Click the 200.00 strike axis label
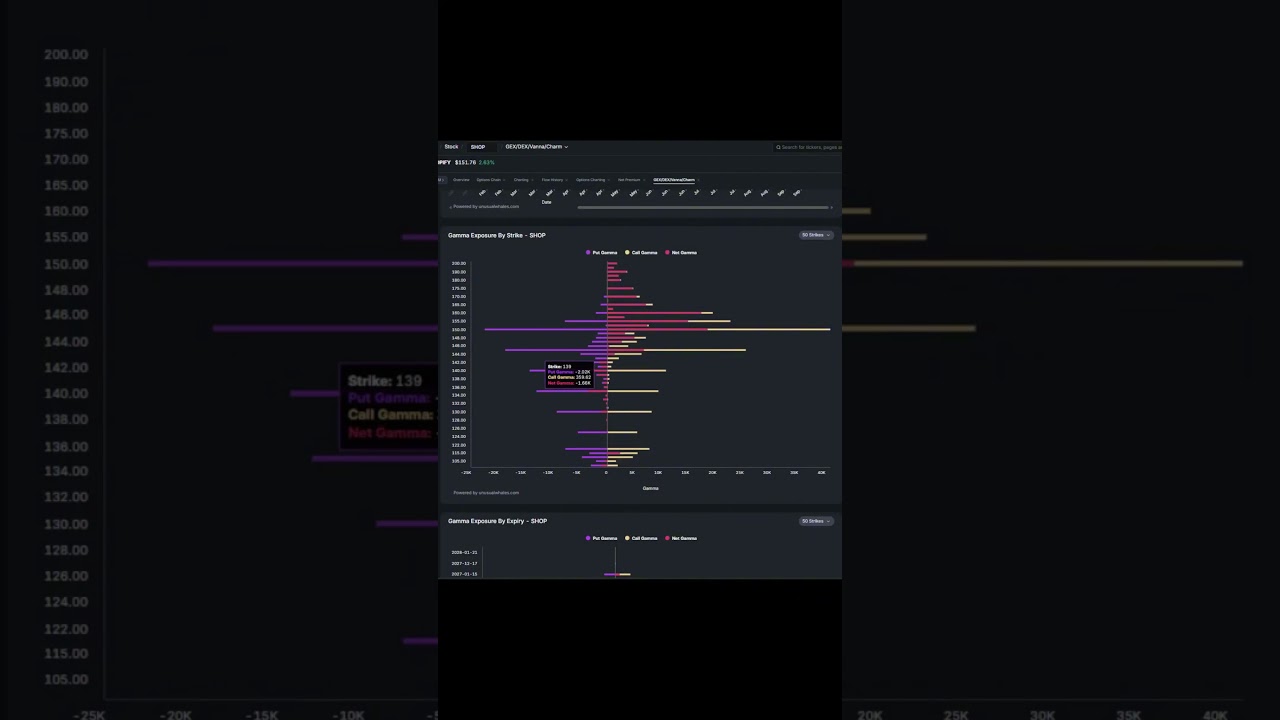Viewport: 1280px width, 720px height. tap(458, 263)
